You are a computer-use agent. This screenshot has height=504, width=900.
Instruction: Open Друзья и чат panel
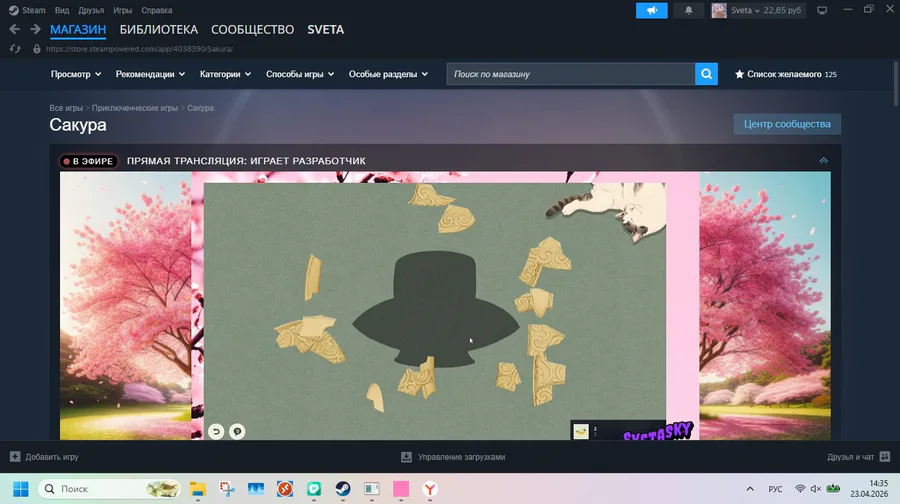(x=858, y=457)
